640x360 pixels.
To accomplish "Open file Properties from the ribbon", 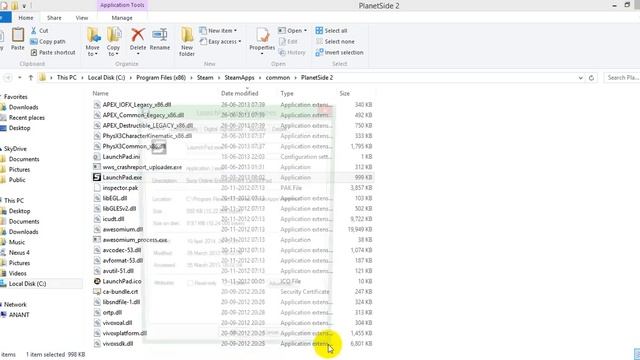I will pyautogui.click(x=262, y=41).
